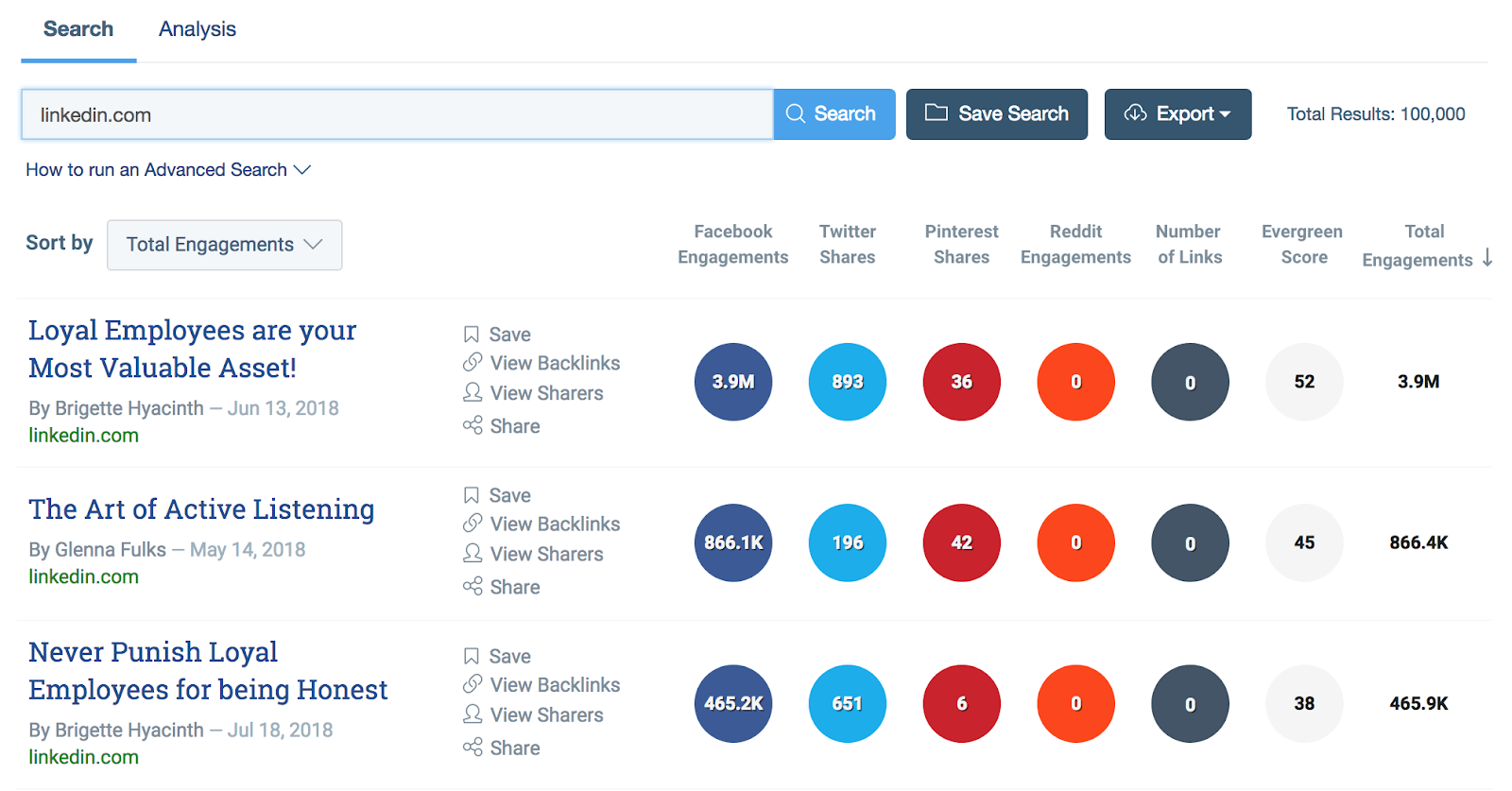Click bookmark icon for Loyal Employees article
Viewport: 1512px width, 791px height.
(471, 335)
